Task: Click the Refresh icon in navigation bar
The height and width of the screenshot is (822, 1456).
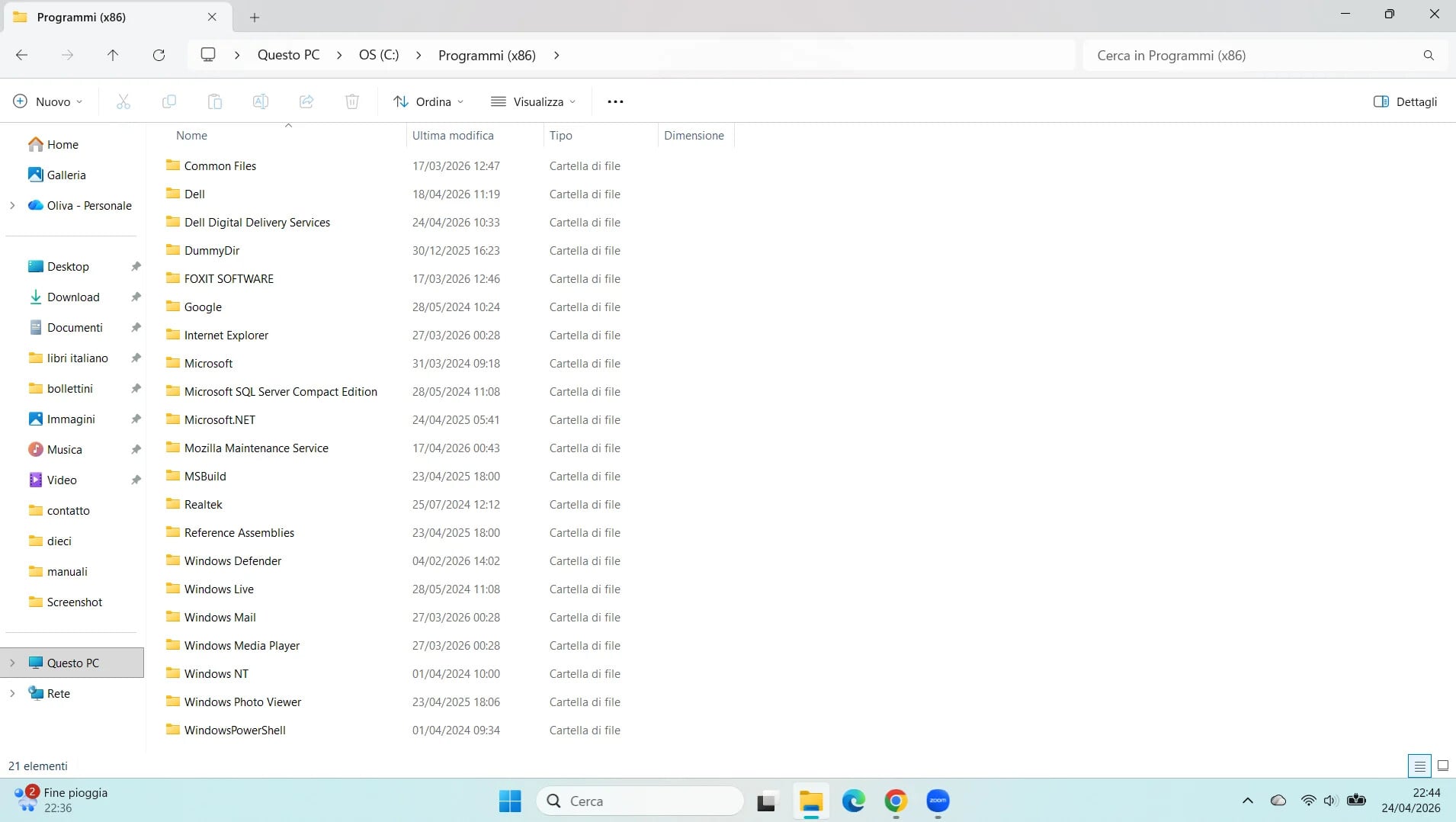Action: point(159,55)
